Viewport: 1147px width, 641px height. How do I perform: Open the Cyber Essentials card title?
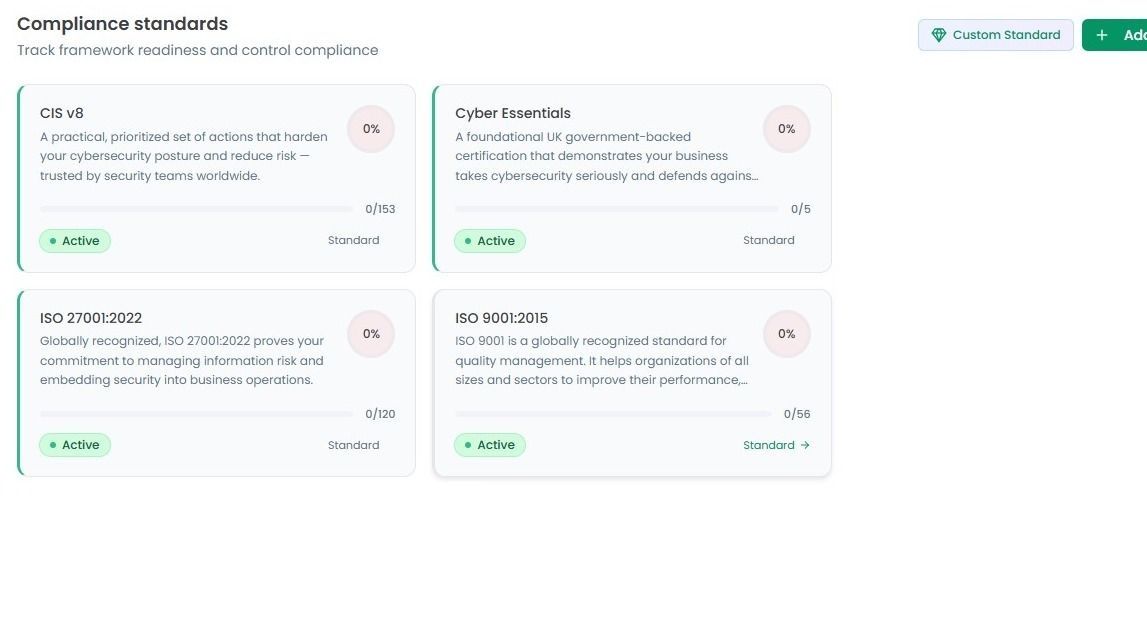pyautogui.click(x=513, y=113)
